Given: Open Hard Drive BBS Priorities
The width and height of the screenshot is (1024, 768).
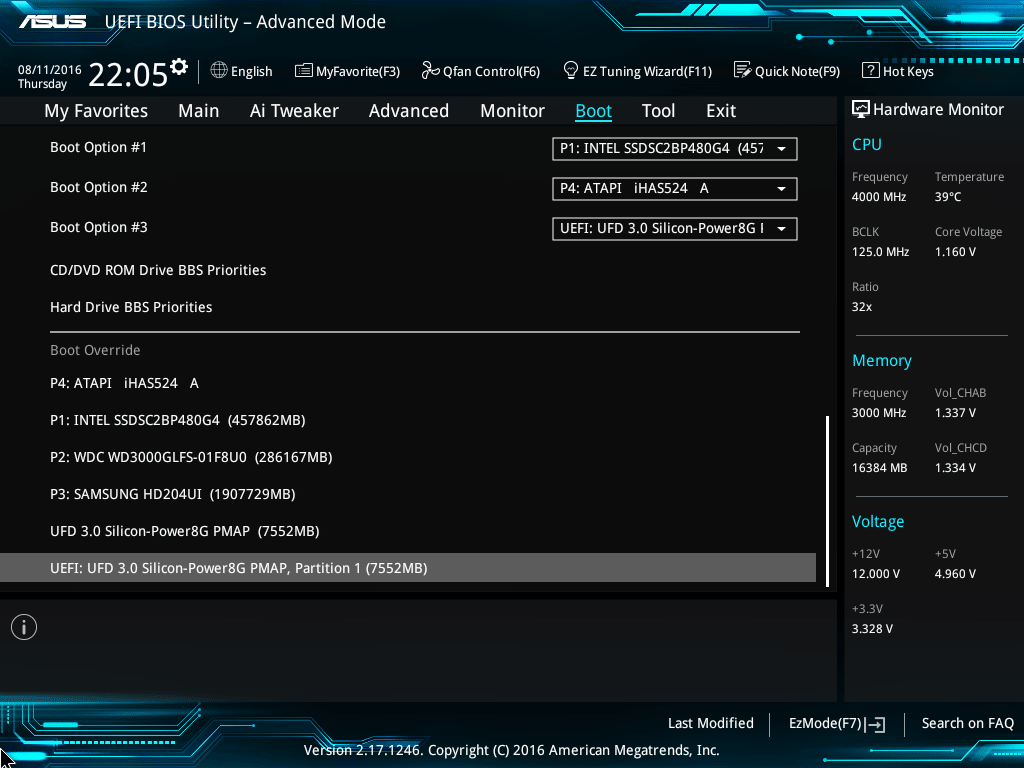Looking at the screenshot, I should (131, 307).
